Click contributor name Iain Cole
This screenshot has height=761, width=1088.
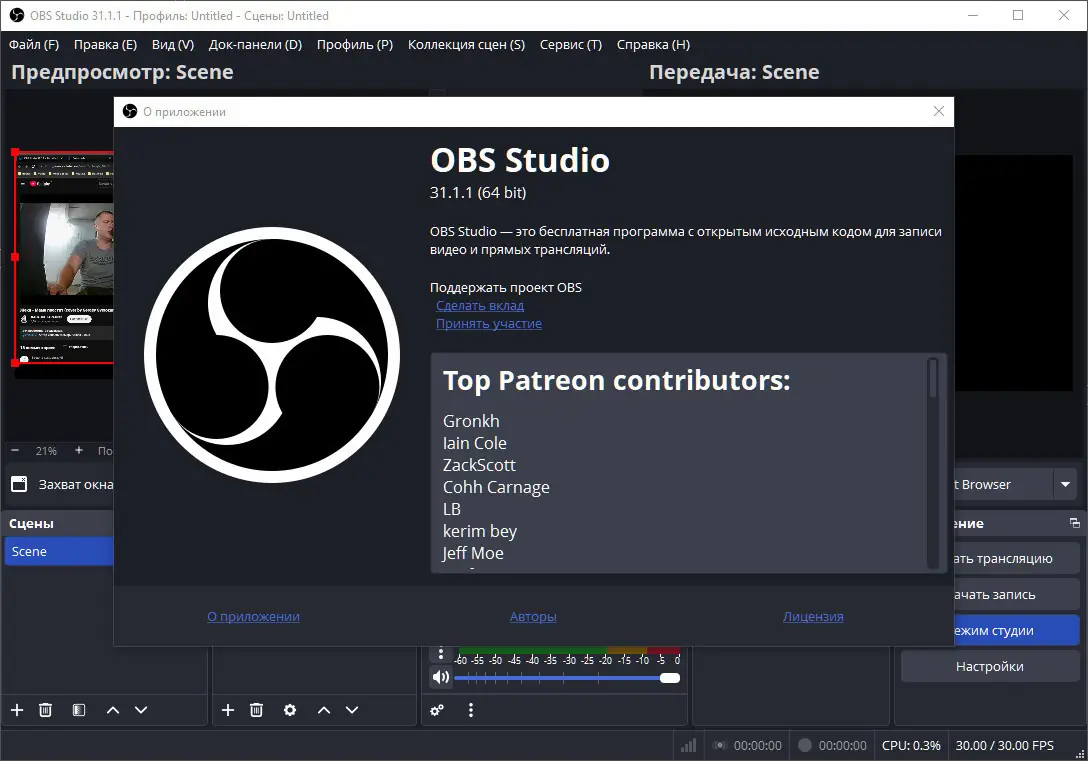(475, 443)
